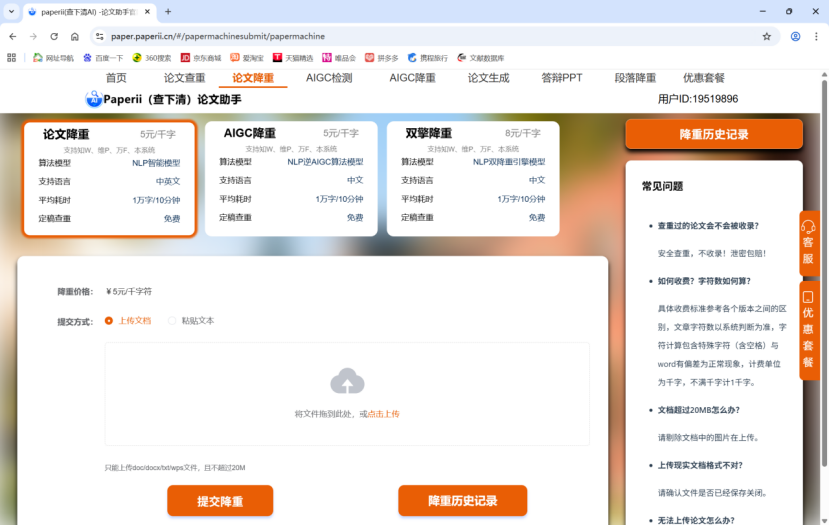The image size is (830, 526).
Task: Open the 文献数据库 bookmark
Action: coord(481,58)
